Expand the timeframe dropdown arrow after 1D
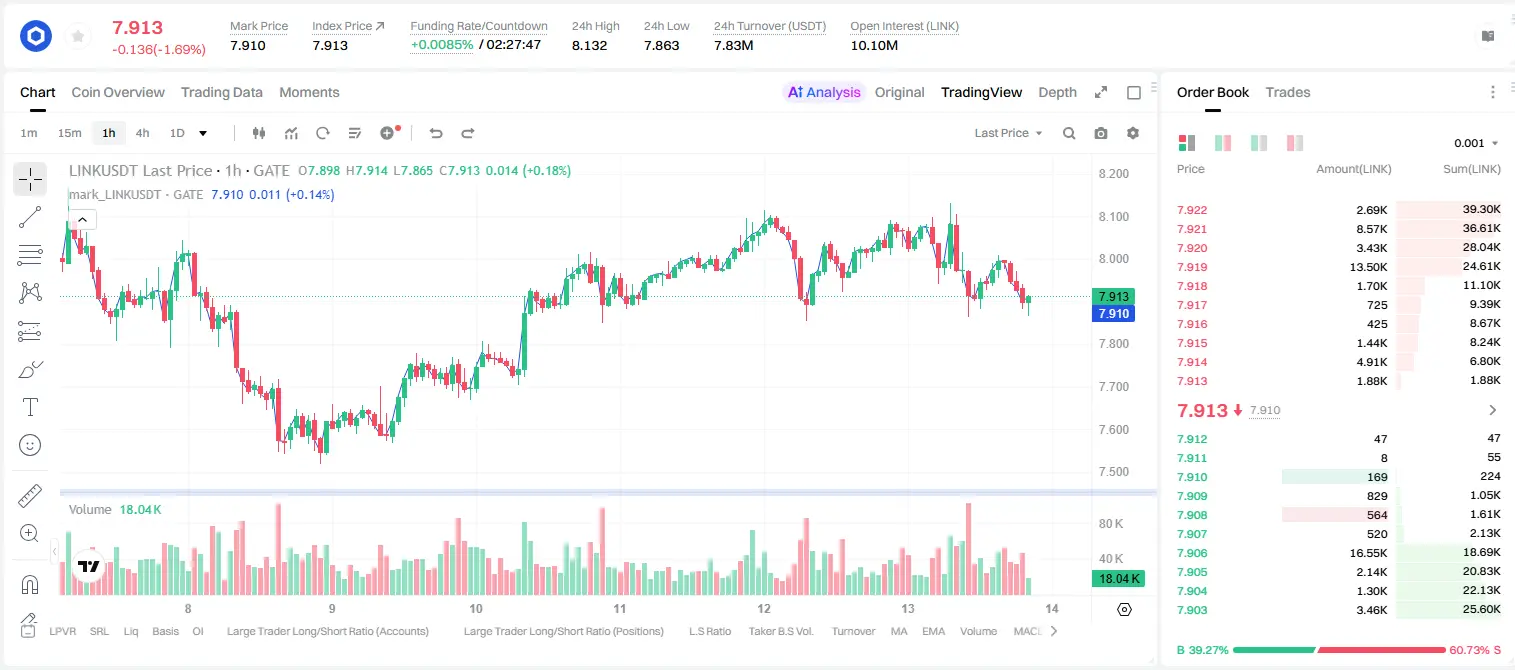 [203, 133]
